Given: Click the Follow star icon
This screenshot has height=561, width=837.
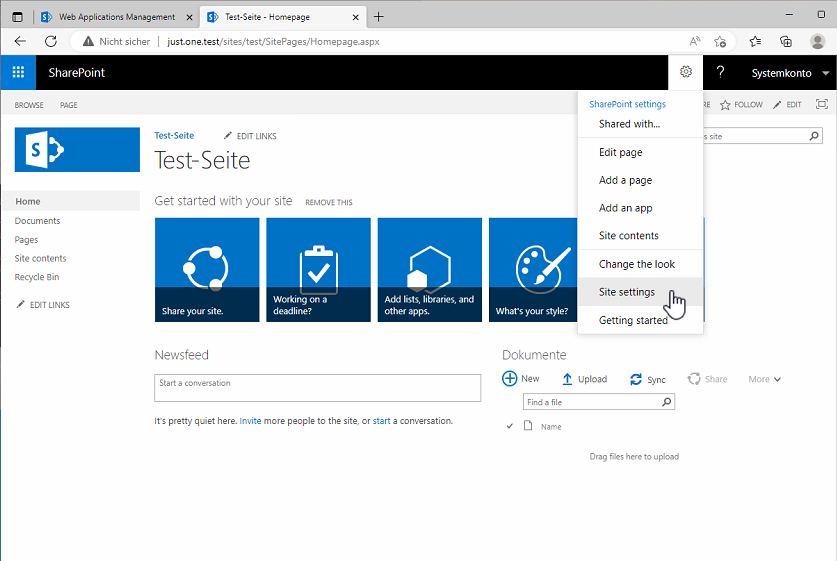Looking at the screenshot, I should [725, 105].
